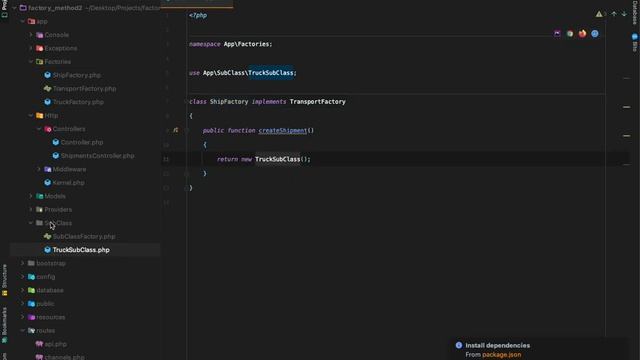Expand the database folder

pyautogui.click(x=23, y=290)
